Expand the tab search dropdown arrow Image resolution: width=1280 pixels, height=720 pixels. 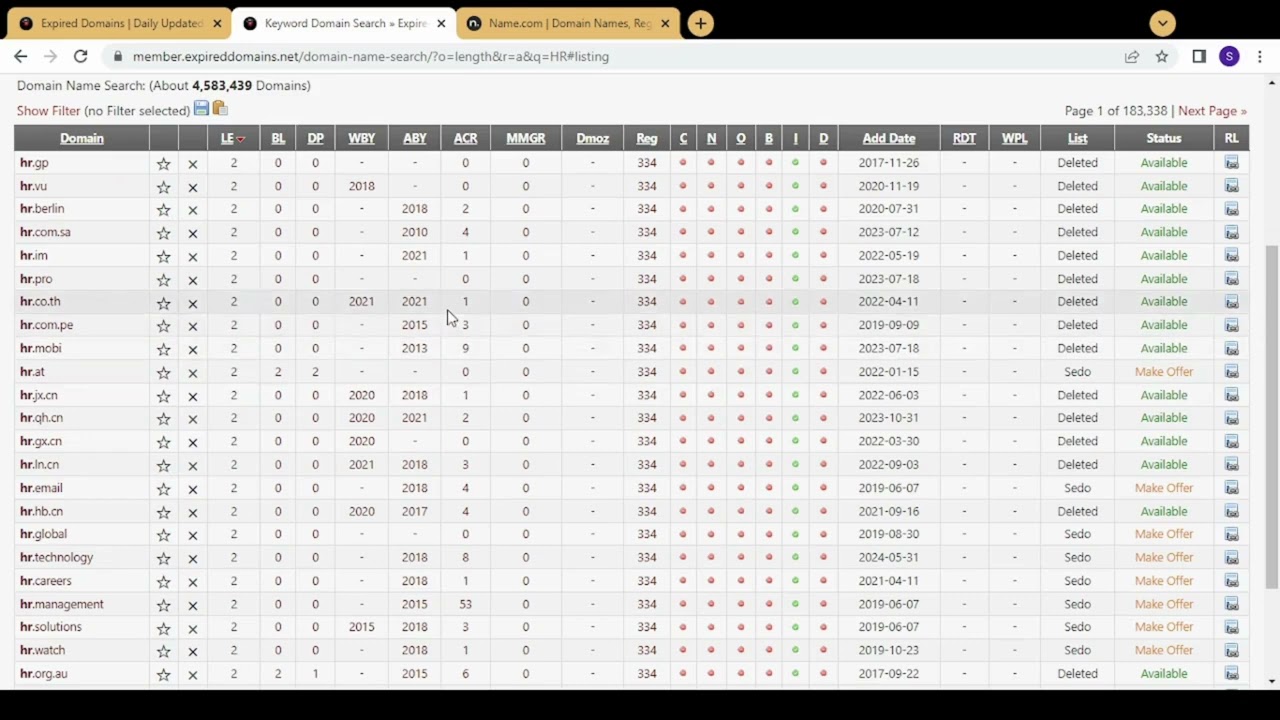tap(1162, 23)
